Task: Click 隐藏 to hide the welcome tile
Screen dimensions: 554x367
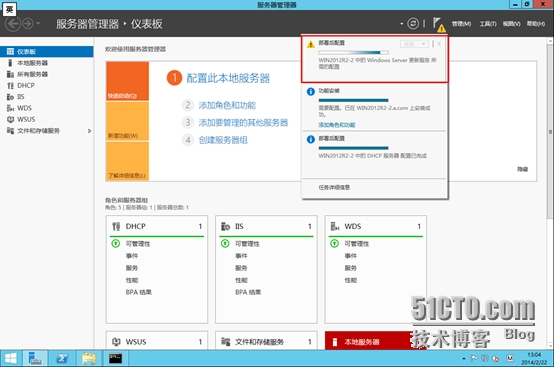Action: point(523,169)
